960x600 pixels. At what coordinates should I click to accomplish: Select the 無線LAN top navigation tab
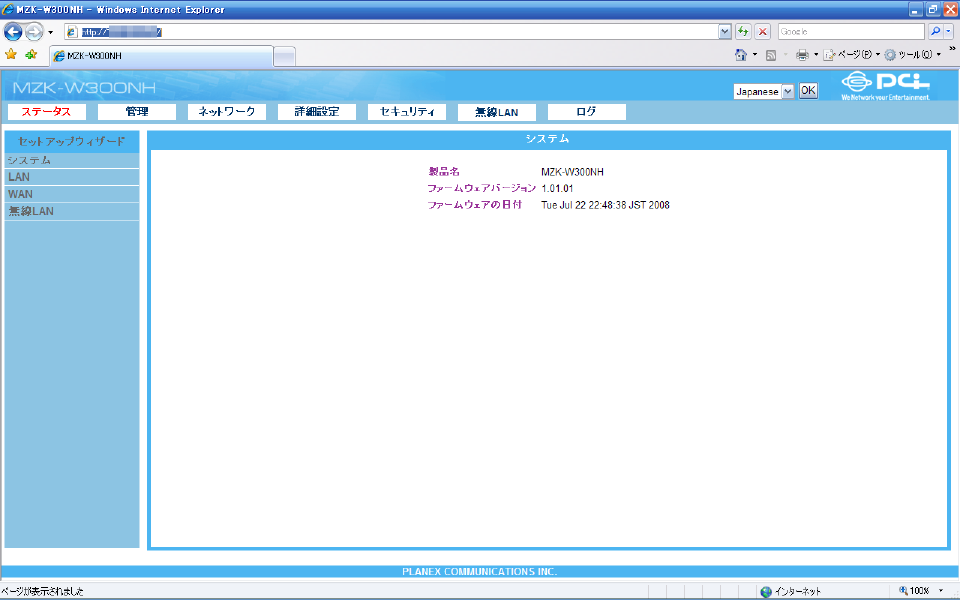pyautogui.click(x=497, y=112)
